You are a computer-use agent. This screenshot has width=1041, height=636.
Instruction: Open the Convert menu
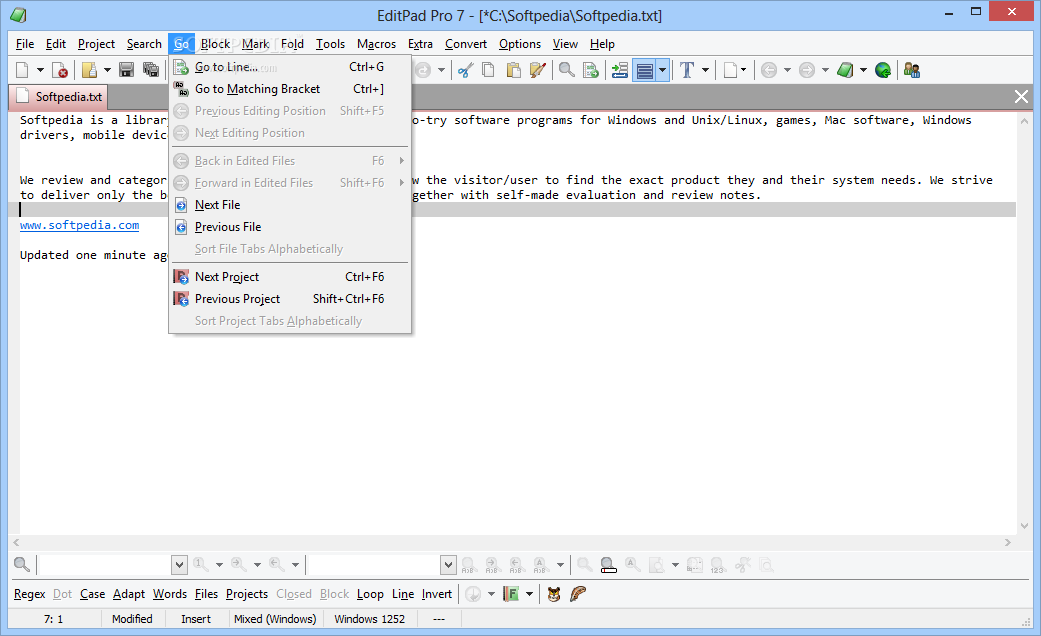coord(466,44)
